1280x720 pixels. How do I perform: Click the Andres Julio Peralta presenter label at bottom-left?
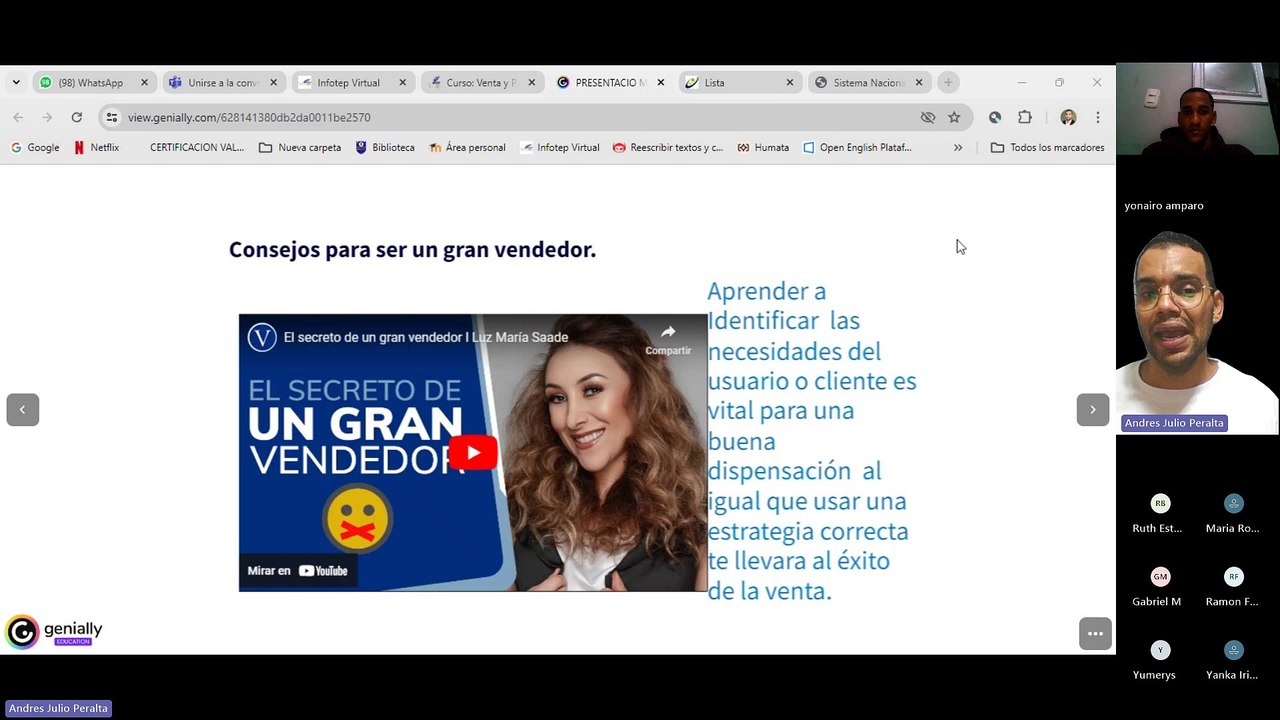pos(58,708)
